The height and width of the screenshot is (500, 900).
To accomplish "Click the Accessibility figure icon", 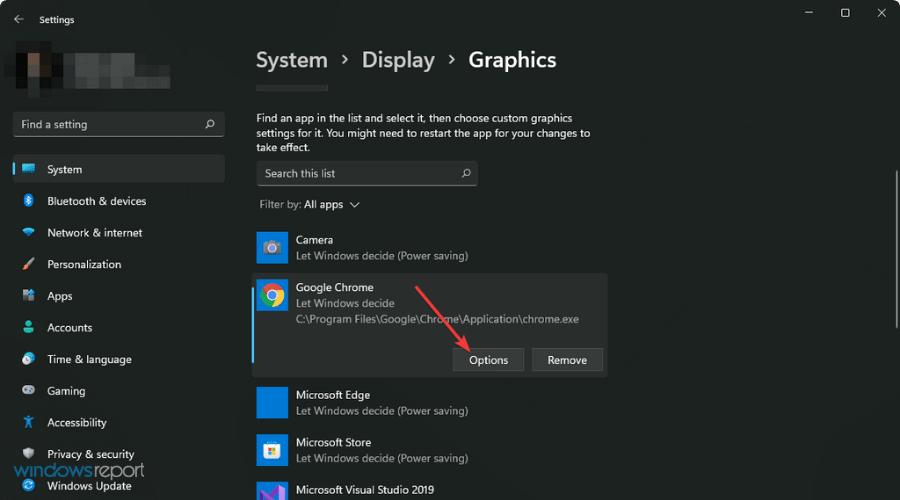I will click(28, 421).
